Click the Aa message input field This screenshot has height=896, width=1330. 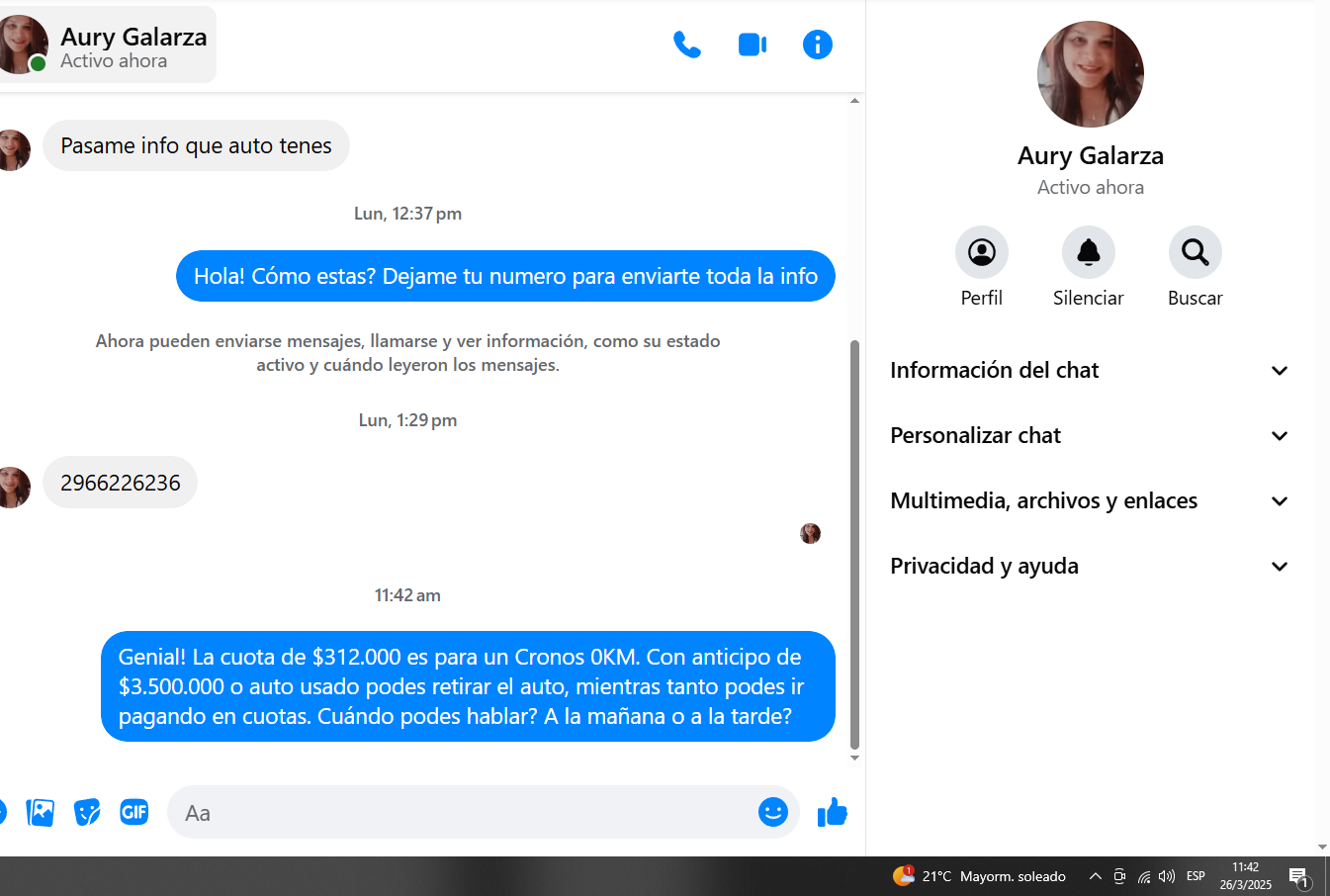pyautogui.click(x=455, y=813)
